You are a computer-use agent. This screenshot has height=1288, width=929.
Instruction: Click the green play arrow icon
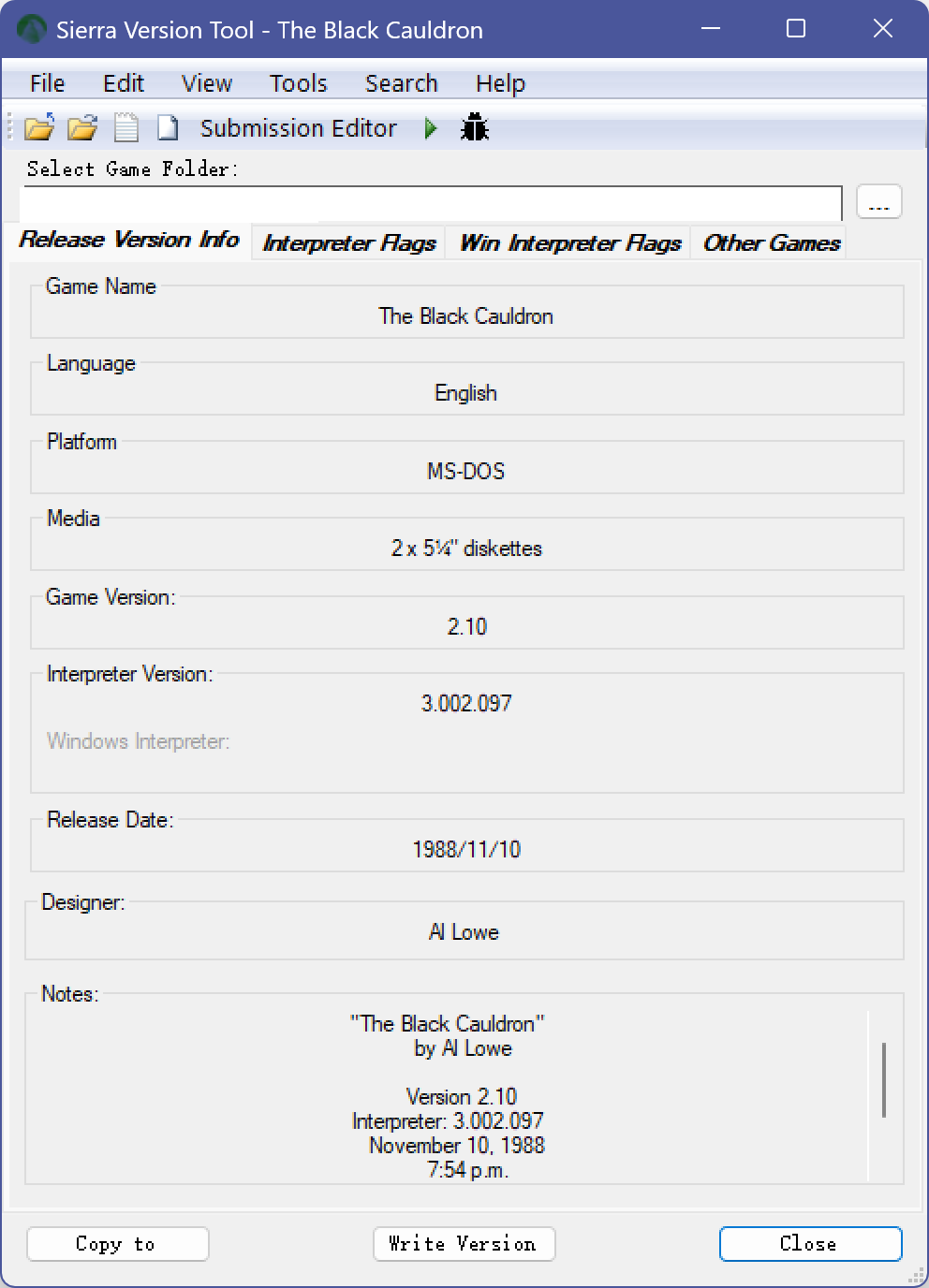click(x=431, y=128)
